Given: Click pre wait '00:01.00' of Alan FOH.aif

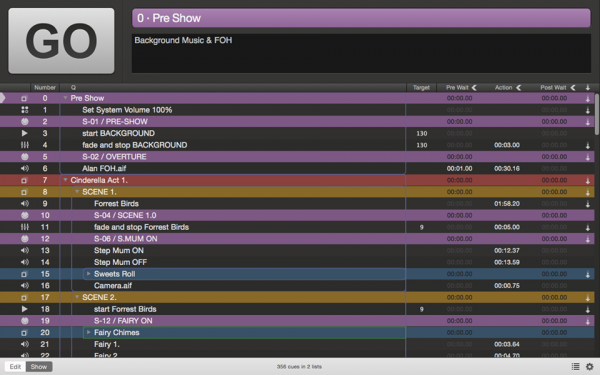Looking at the screenshot, I should [x=459, y=169].
